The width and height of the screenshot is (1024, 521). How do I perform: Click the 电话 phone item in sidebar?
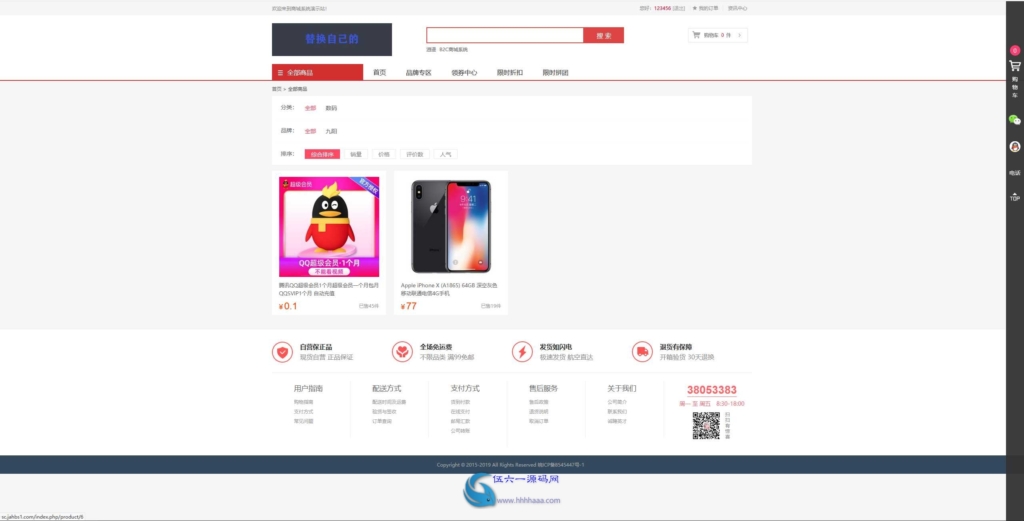[1014, 173]
